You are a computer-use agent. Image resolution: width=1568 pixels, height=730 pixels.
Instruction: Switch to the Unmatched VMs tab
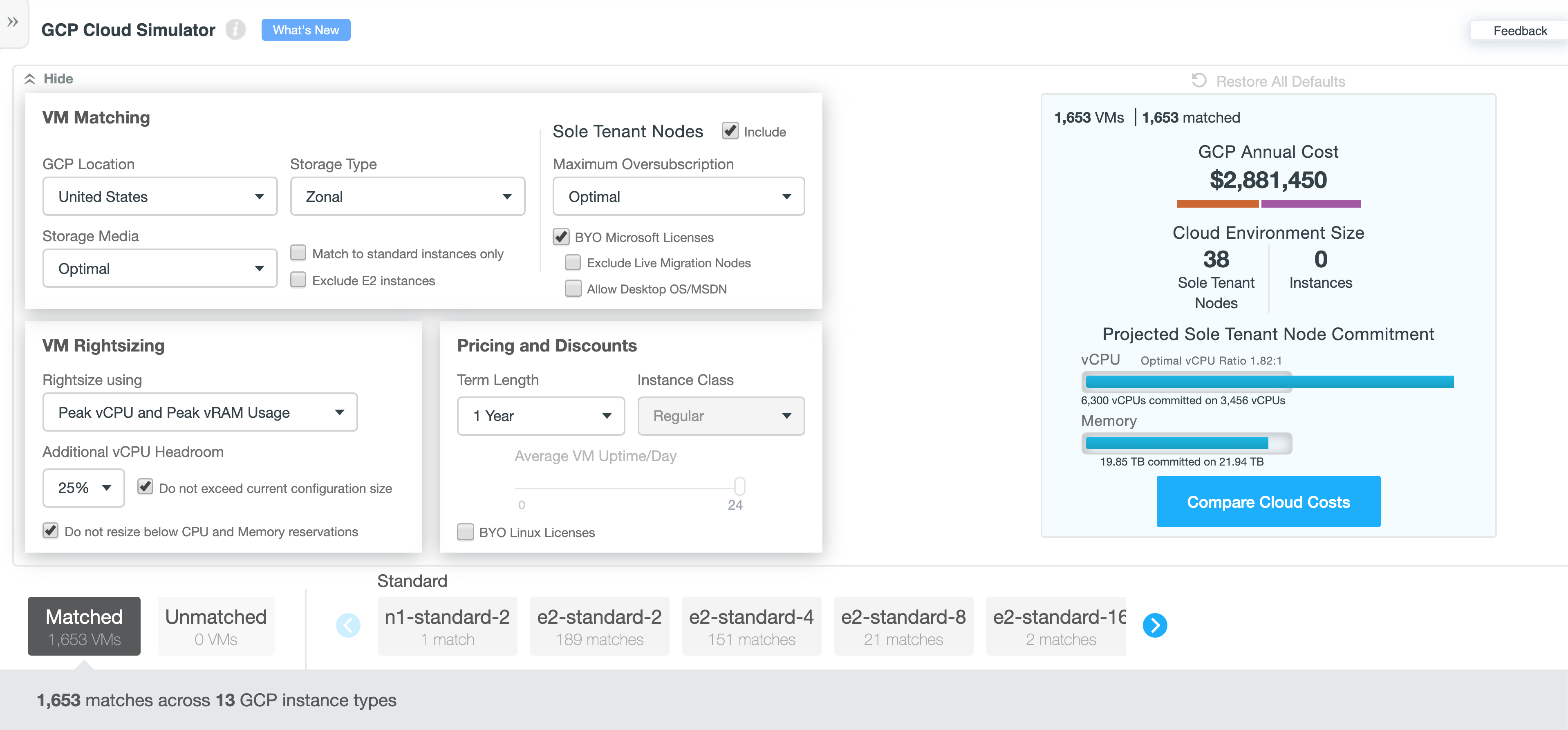coord(215,626)
